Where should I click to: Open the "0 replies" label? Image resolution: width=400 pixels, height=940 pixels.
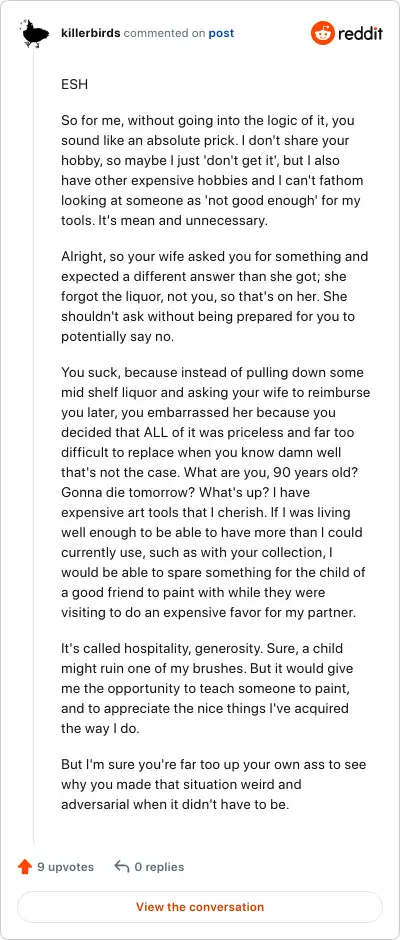[x=159, y=867]
